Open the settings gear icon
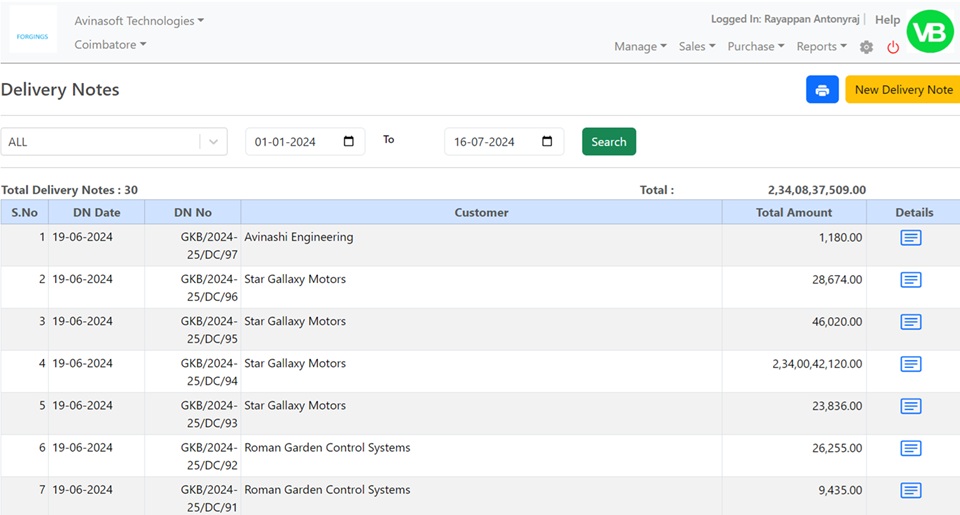This screenshot has height=515, width=960. [x=866, y=47]
